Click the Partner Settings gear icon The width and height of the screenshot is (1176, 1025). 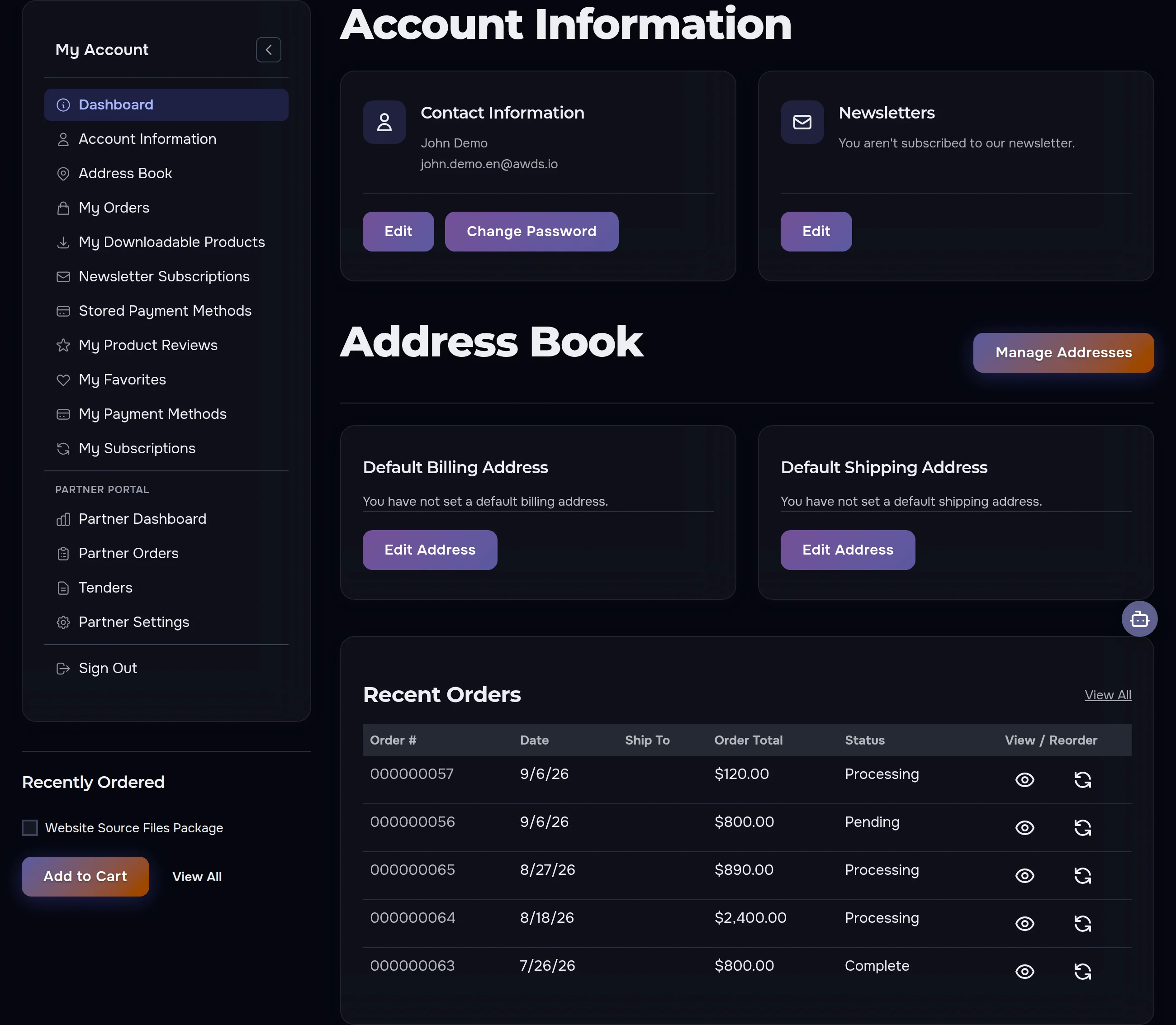[63, 622]
